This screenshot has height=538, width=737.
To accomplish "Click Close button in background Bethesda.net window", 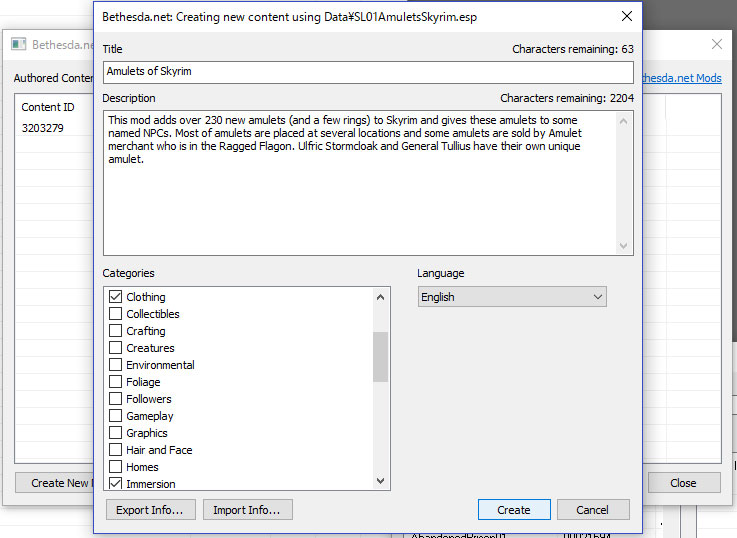I will 684,483.
